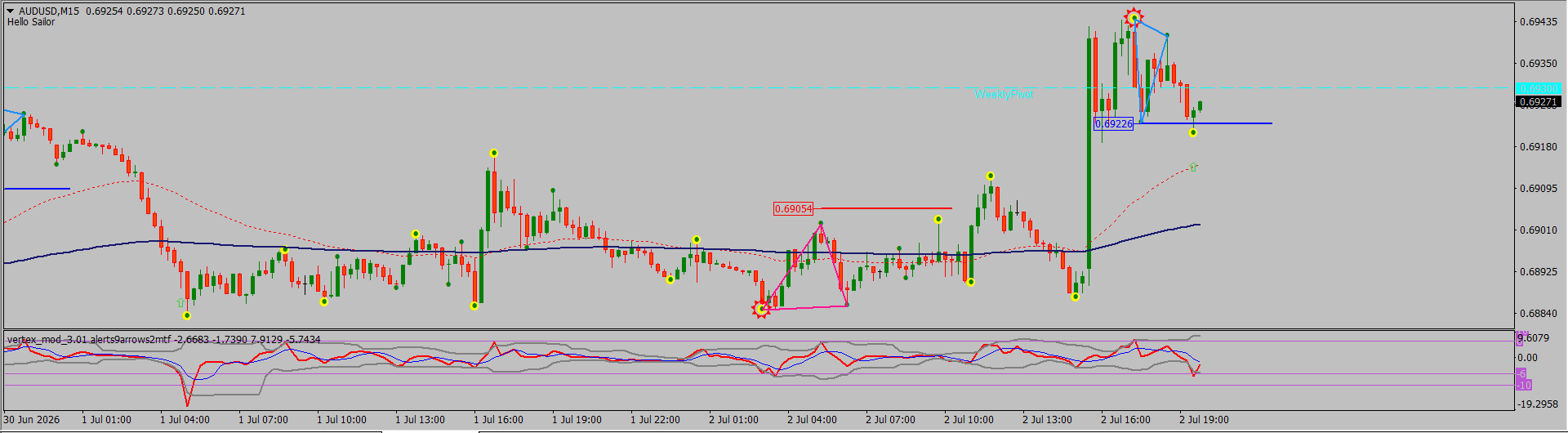Click the 0.69435 price axis label
Viewport: 1568px width, 433px height.
point(1538,22)
